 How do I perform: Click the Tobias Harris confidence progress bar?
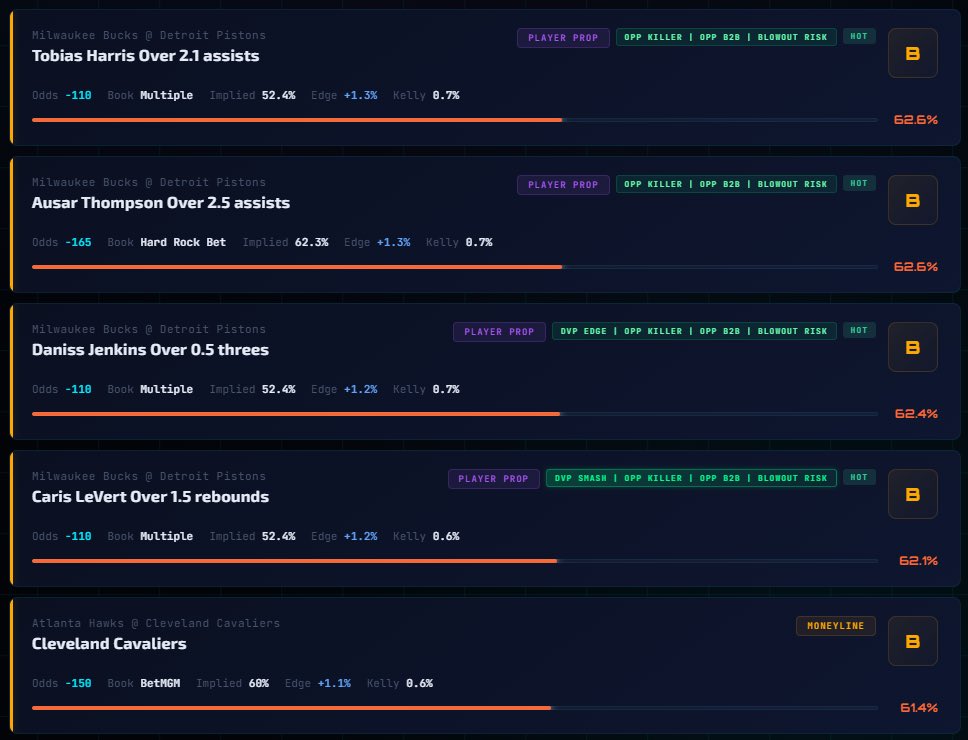454,120
